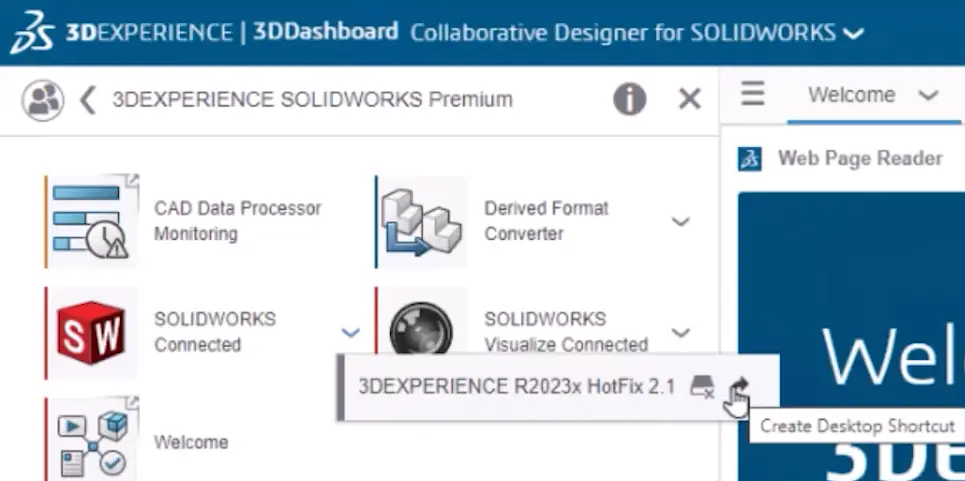Click the 3DS compass logo in header

tap(32, 33)
